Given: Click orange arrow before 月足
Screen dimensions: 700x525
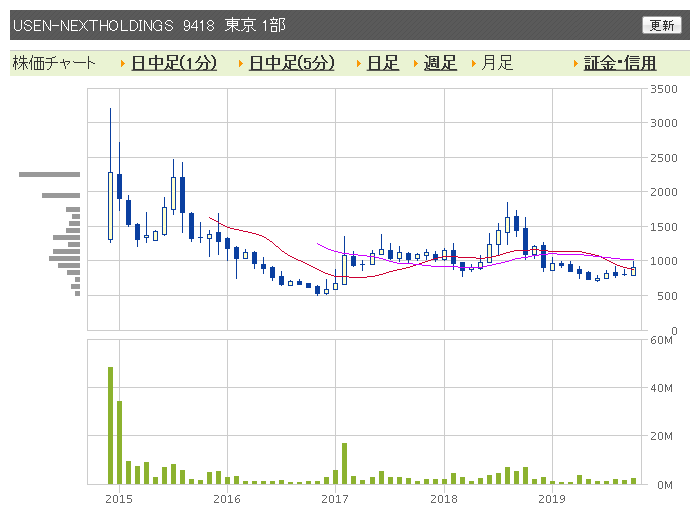Looking at the screenshot, I should pyautogui.click(x=474, y=64).
